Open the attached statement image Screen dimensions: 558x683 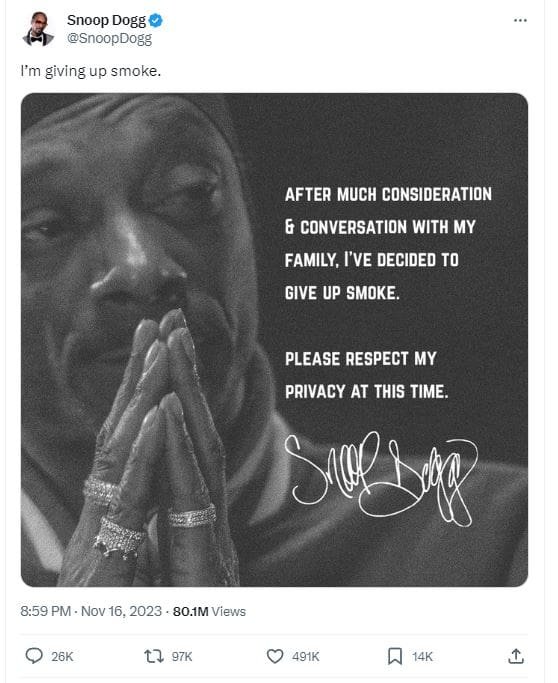(x=274, y=340)
